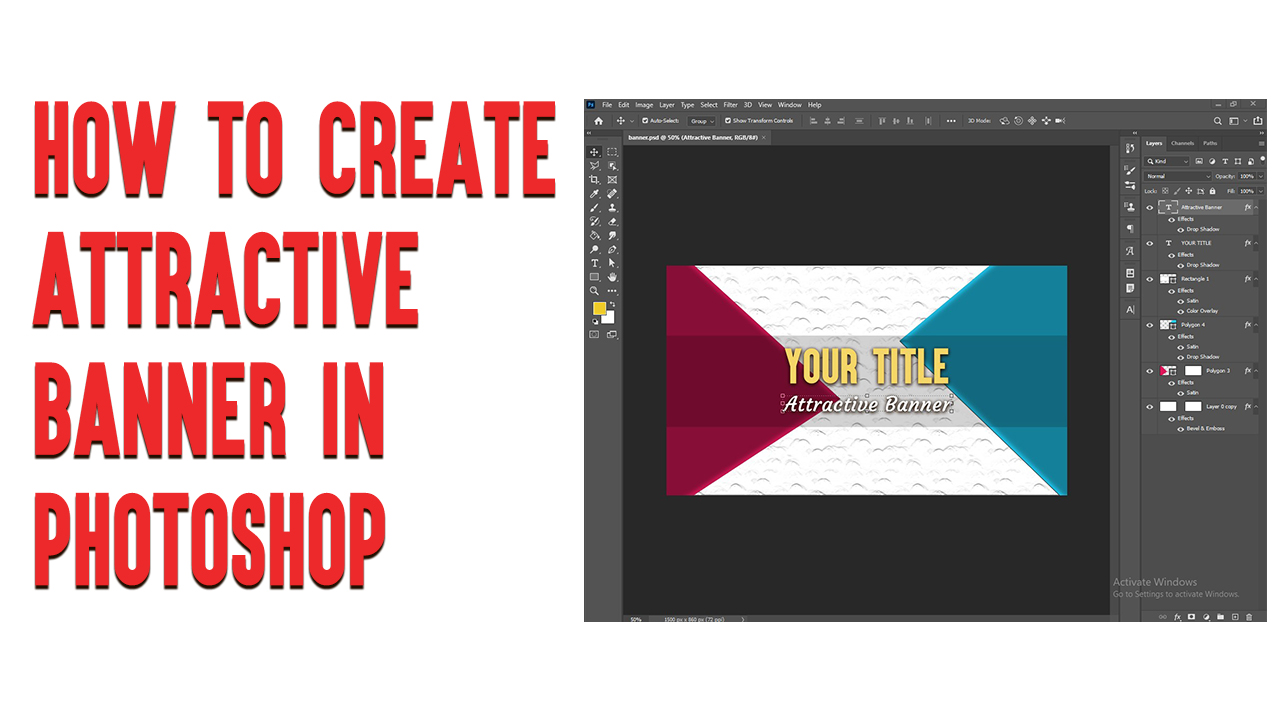Click the Opacity 100% value field

point(1246,176)
